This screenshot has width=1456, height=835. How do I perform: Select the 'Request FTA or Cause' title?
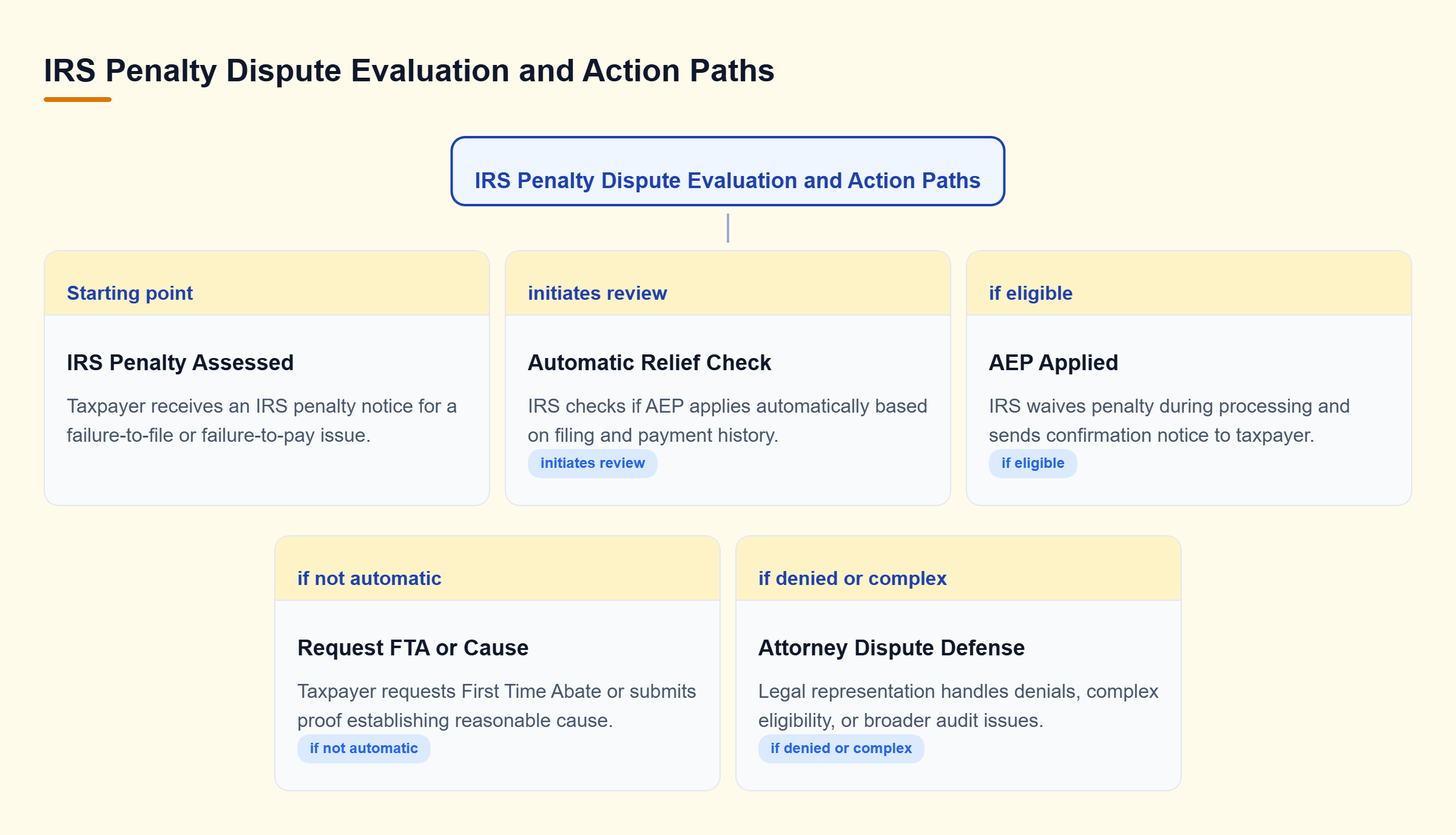(413, 647)
